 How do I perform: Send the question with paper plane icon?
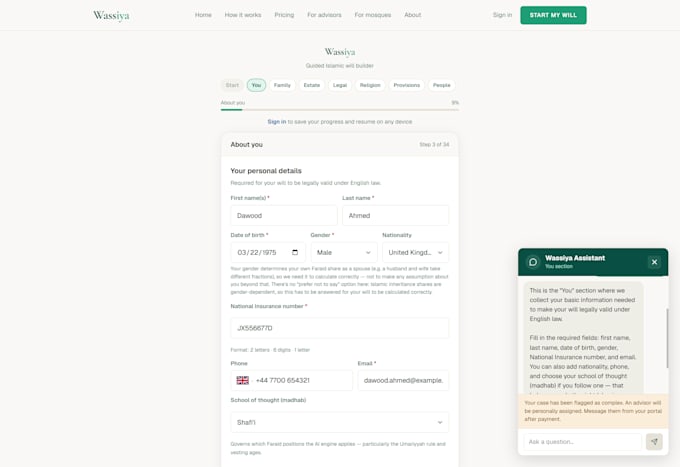654,441
